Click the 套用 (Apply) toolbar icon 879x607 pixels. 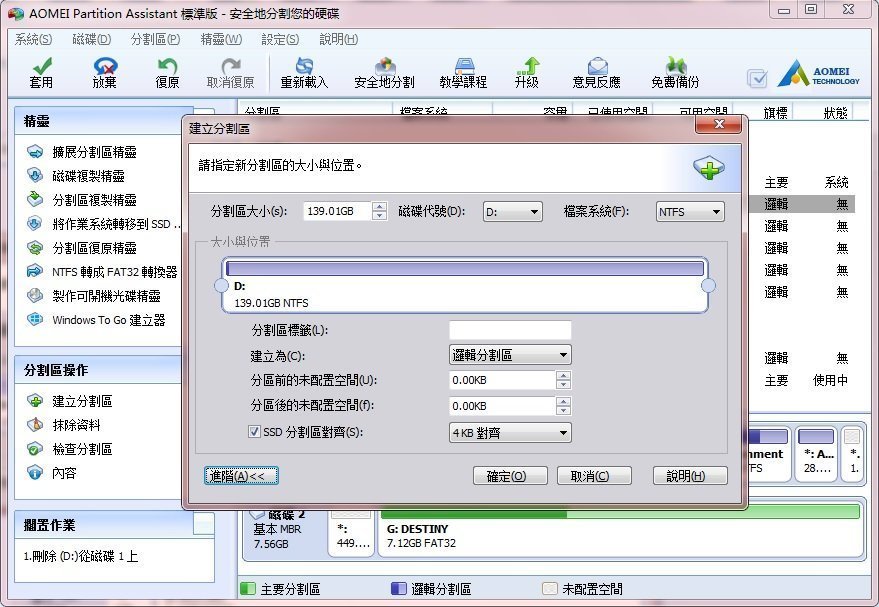41,73
